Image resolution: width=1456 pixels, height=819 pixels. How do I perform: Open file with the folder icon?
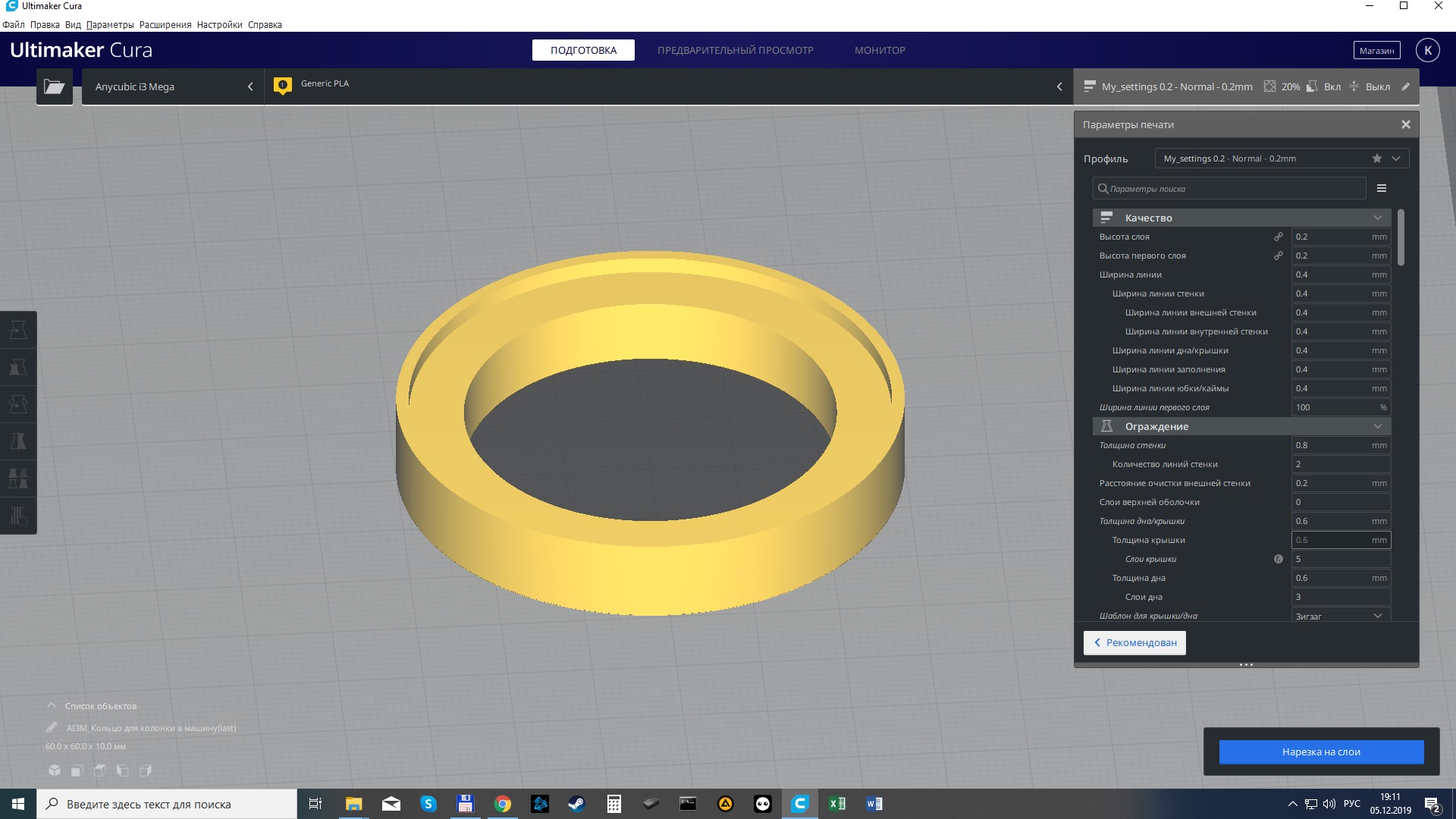point(55,86)
